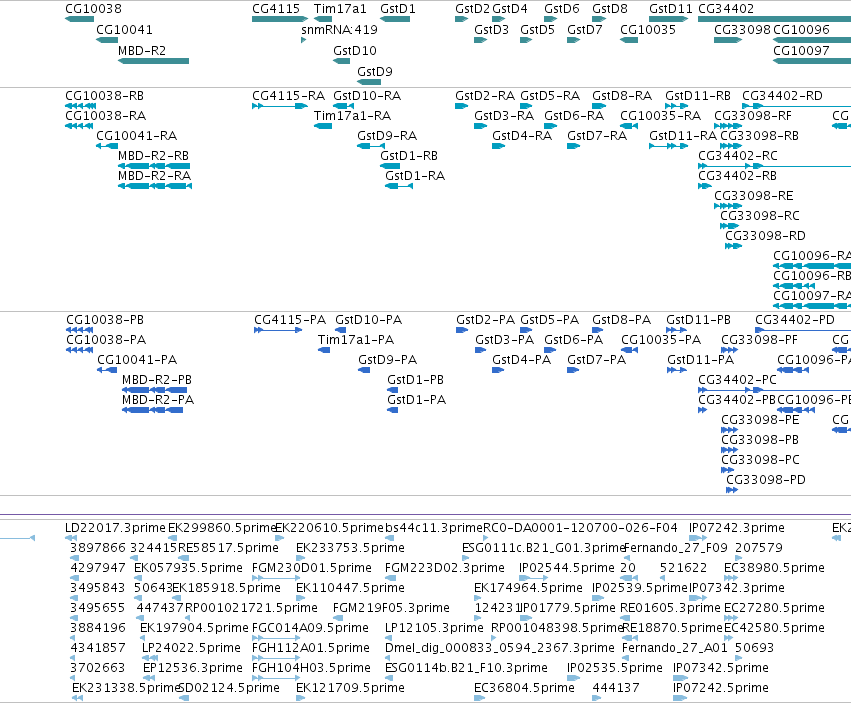Click EST RC0-DA0001-120700-026-F04
Screen dimensions: 851x703
(x=580, y=528)
